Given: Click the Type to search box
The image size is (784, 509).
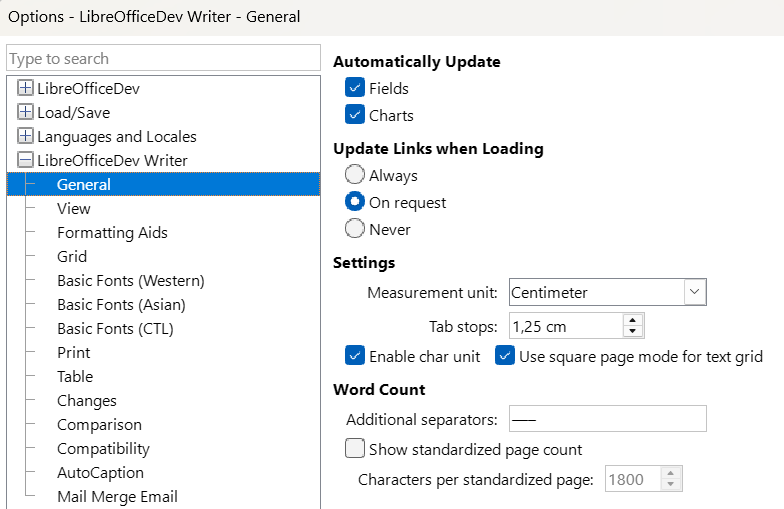Looking at the screenshot, I should 163,59.
